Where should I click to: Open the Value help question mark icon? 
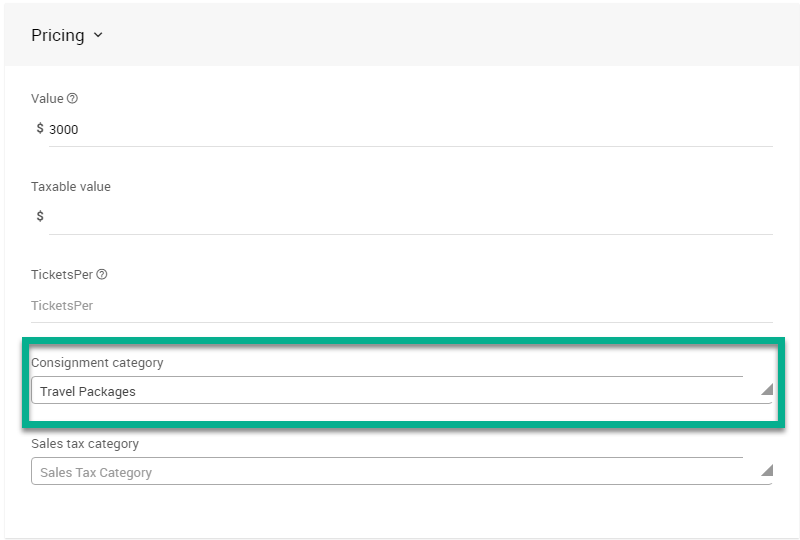(72, 99)
